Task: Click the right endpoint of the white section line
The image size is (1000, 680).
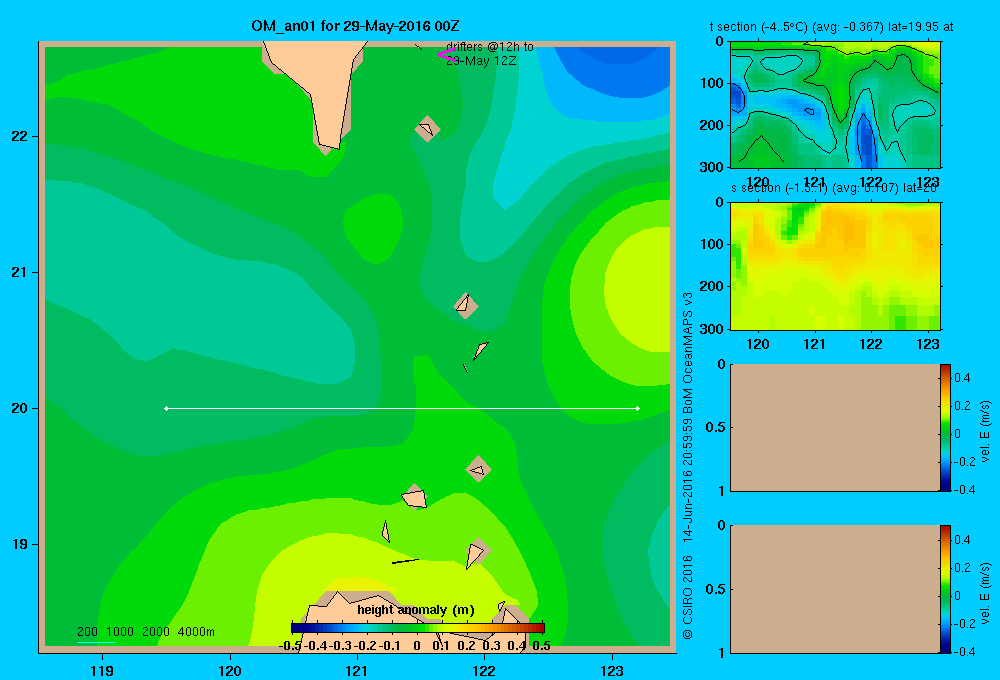Action: pyautogui.click(x=638, y=408)
